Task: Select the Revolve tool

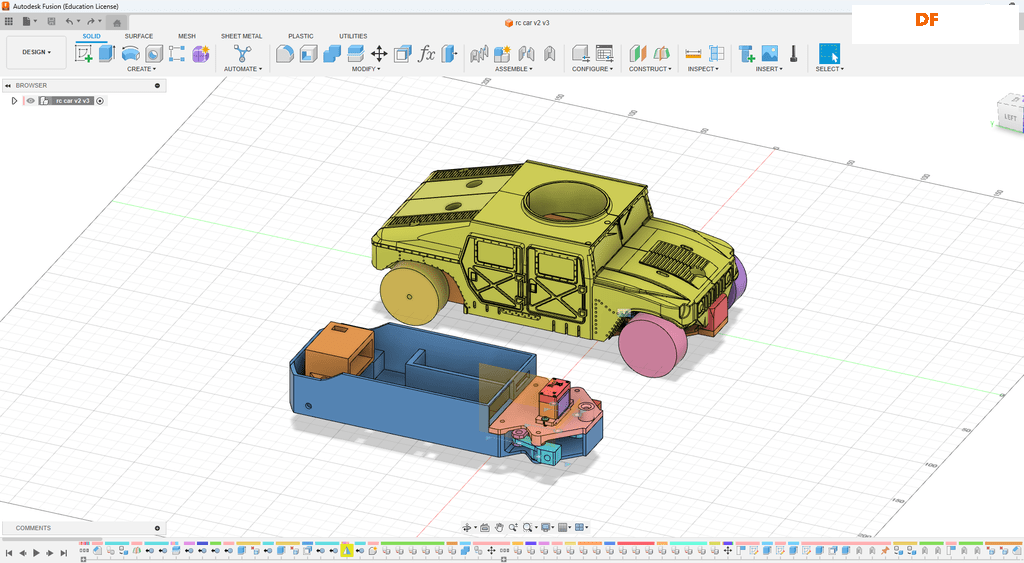Action: pyautogui.click(x=131, y=54)
